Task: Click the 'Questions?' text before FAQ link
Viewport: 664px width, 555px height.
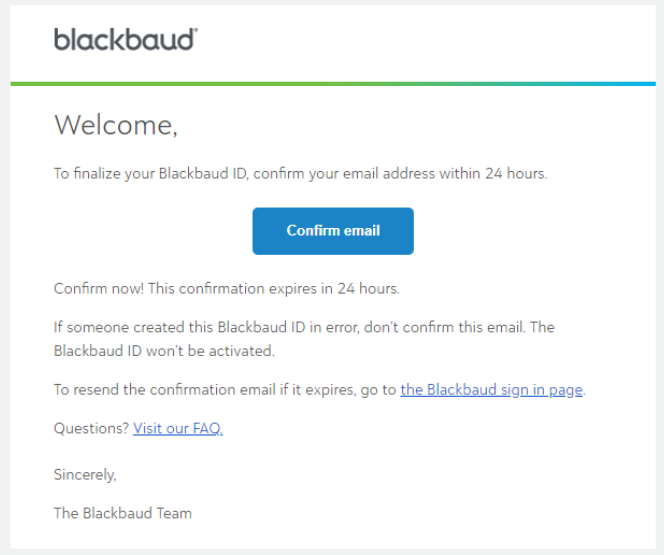Action: point(91,428)
